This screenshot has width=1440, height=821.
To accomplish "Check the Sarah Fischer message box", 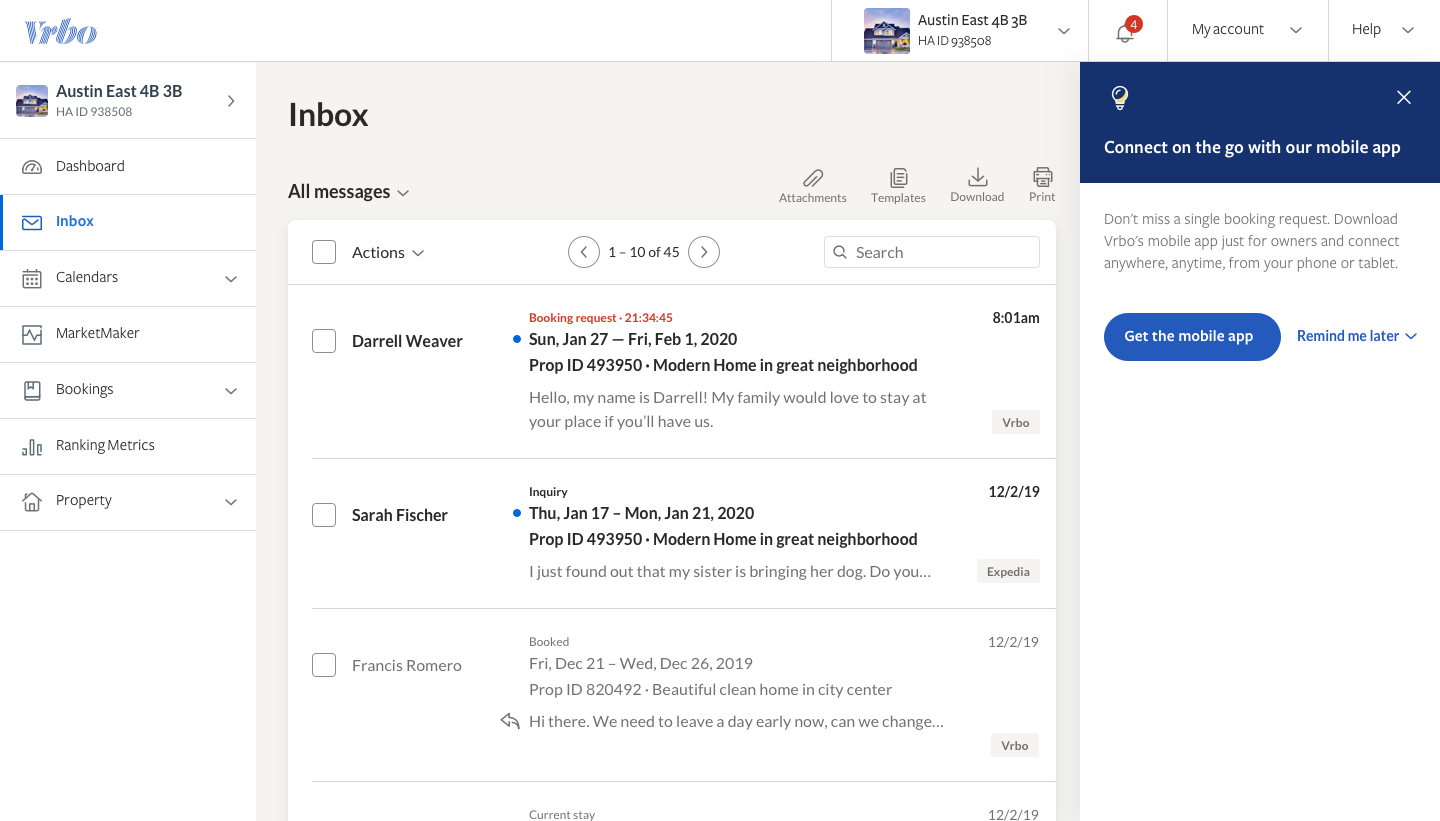I will (324, 515).
